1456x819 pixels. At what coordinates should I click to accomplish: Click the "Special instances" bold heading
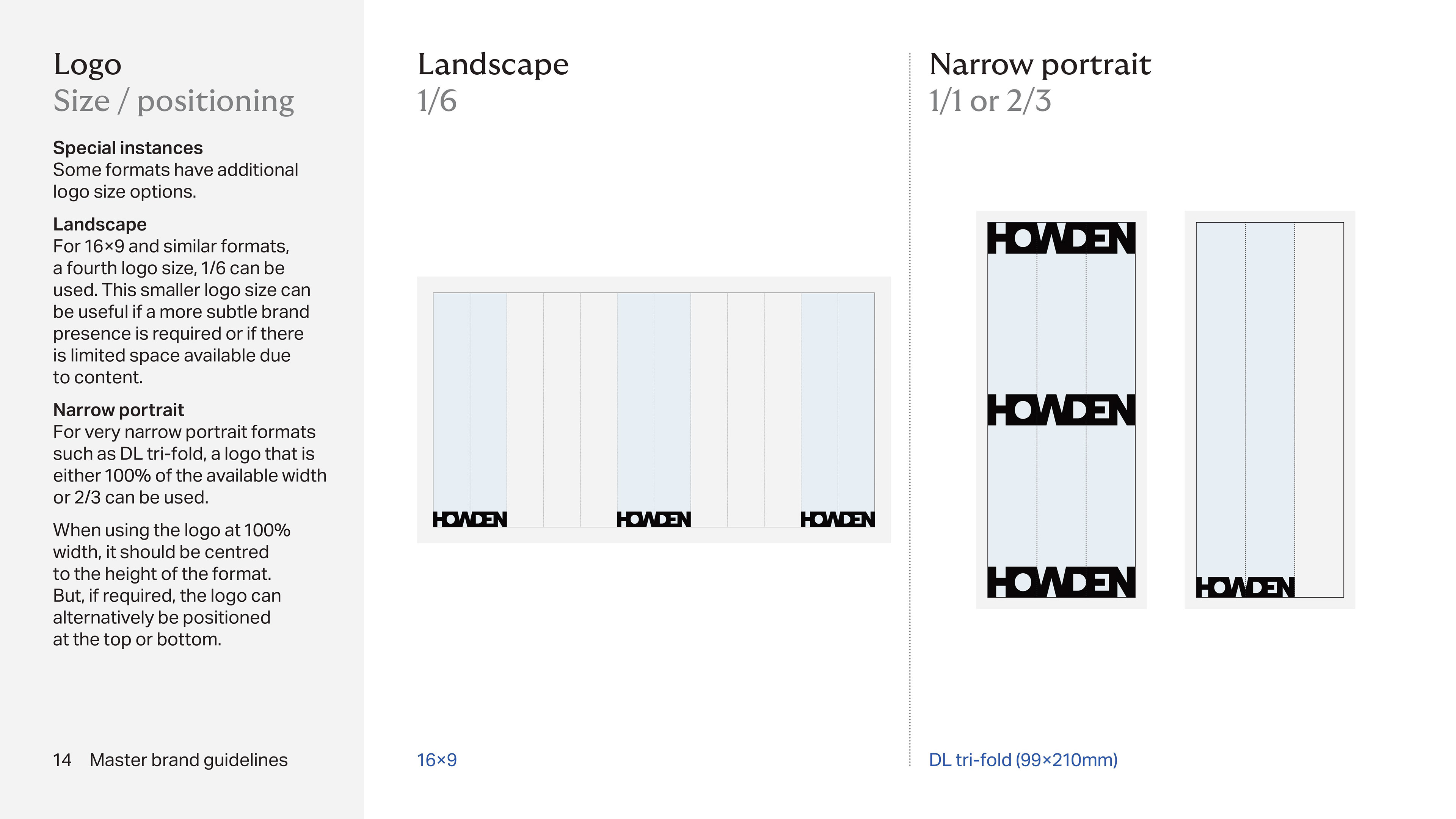pyautogui.click(x=128, y=147)
